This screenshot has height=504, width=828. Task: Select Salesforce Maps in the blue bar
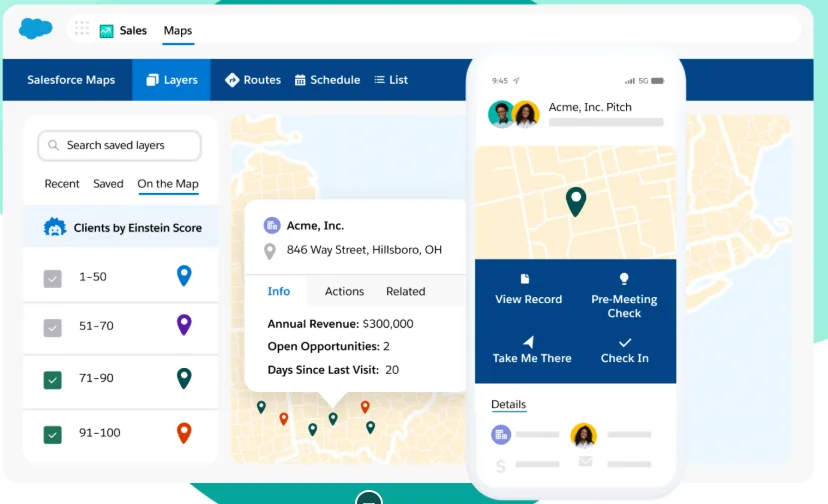pyautogui.click(x=71, y=80)
